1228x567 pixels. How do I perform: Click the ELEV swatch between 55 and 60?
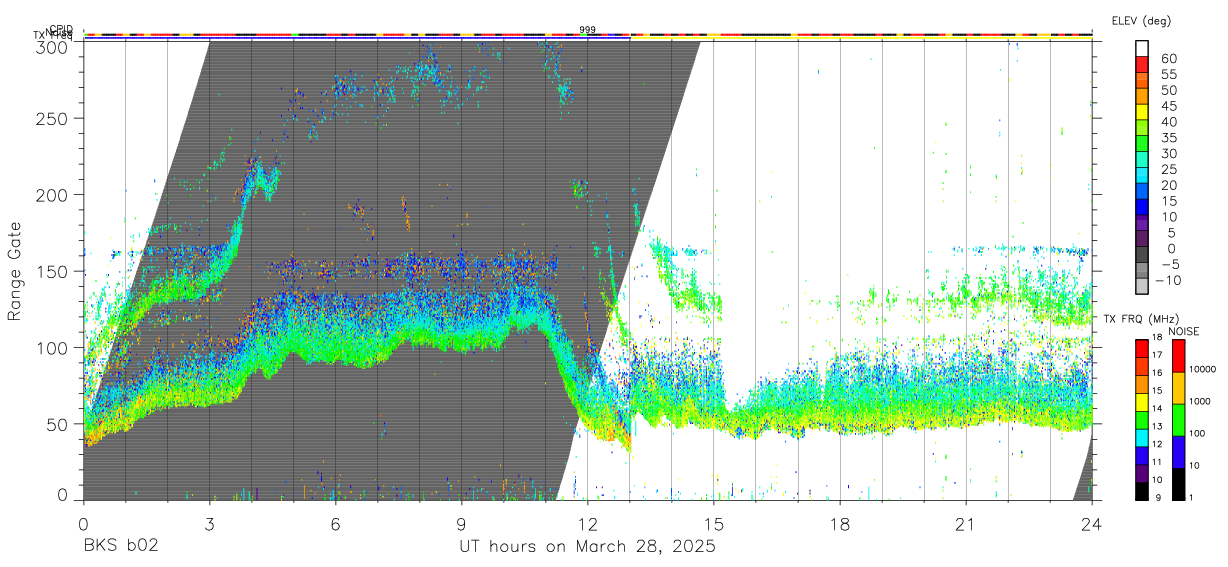point(1143,65)
